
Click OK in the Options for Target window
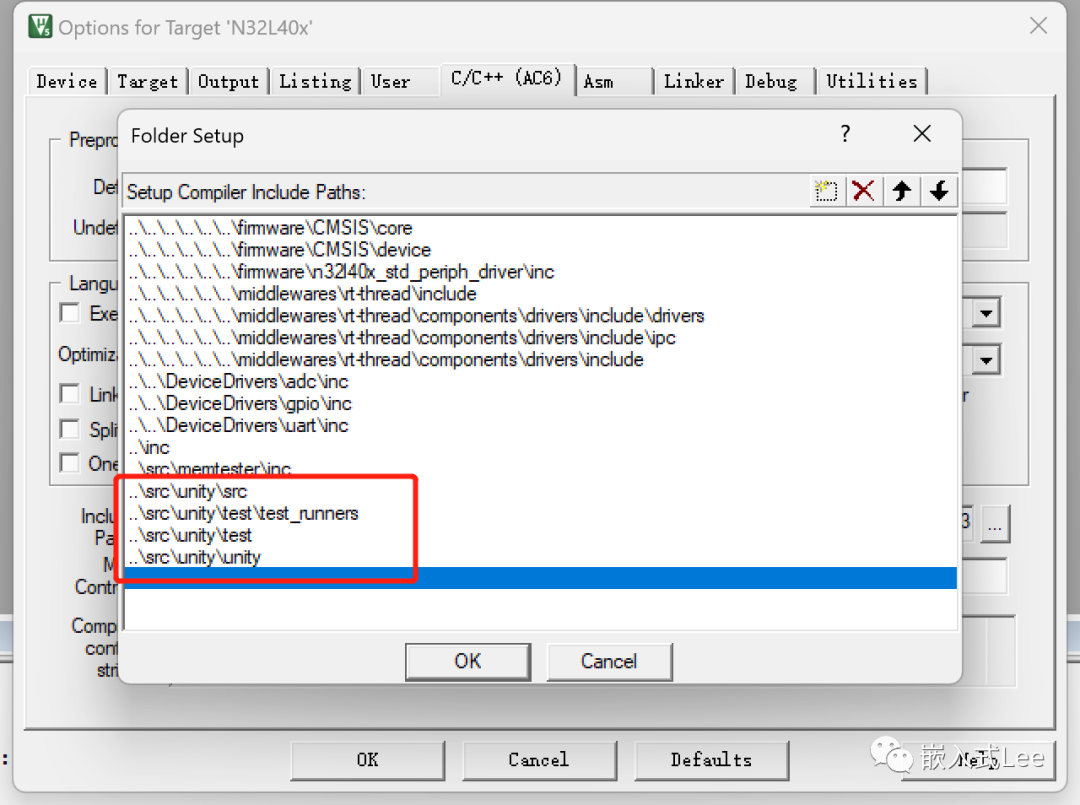(x=367, y=760)
